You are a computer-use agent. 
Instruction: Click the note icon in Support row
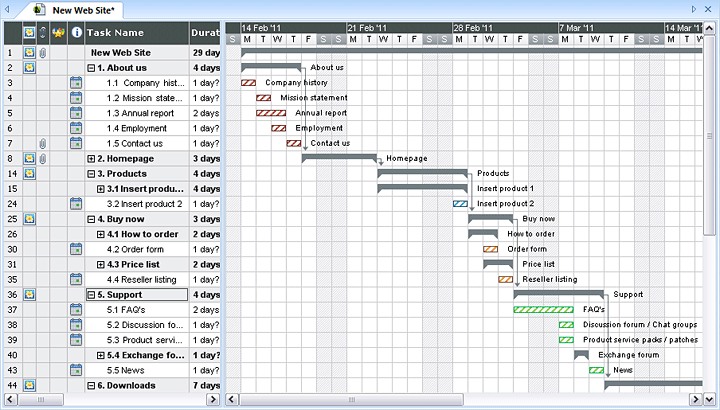tap(29, 295)
